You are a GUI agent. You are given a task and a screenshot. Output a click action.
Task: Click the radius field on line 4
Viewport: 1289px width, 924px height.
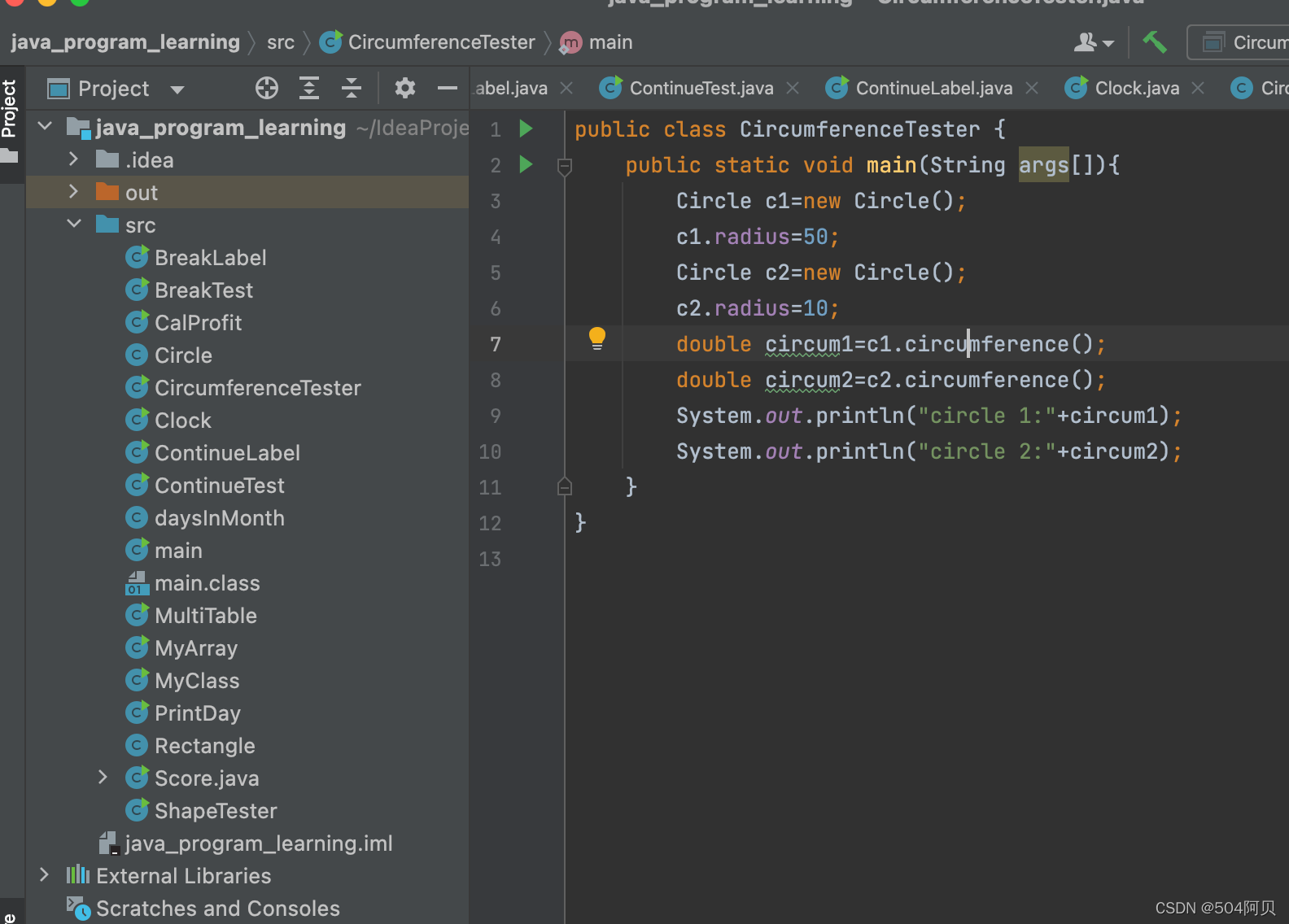pyautogui.click(x=752, y=237)
